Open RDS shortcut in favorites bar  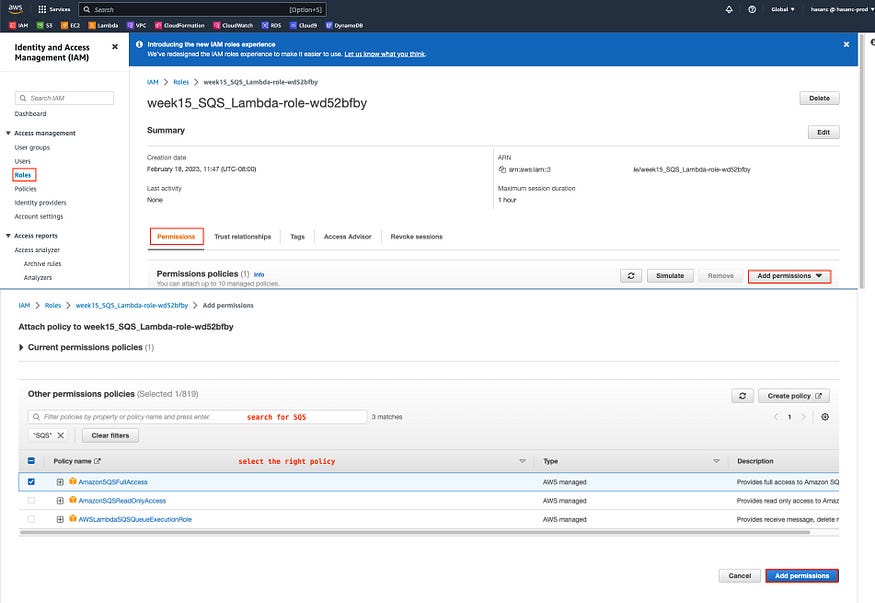coord(272,25)
